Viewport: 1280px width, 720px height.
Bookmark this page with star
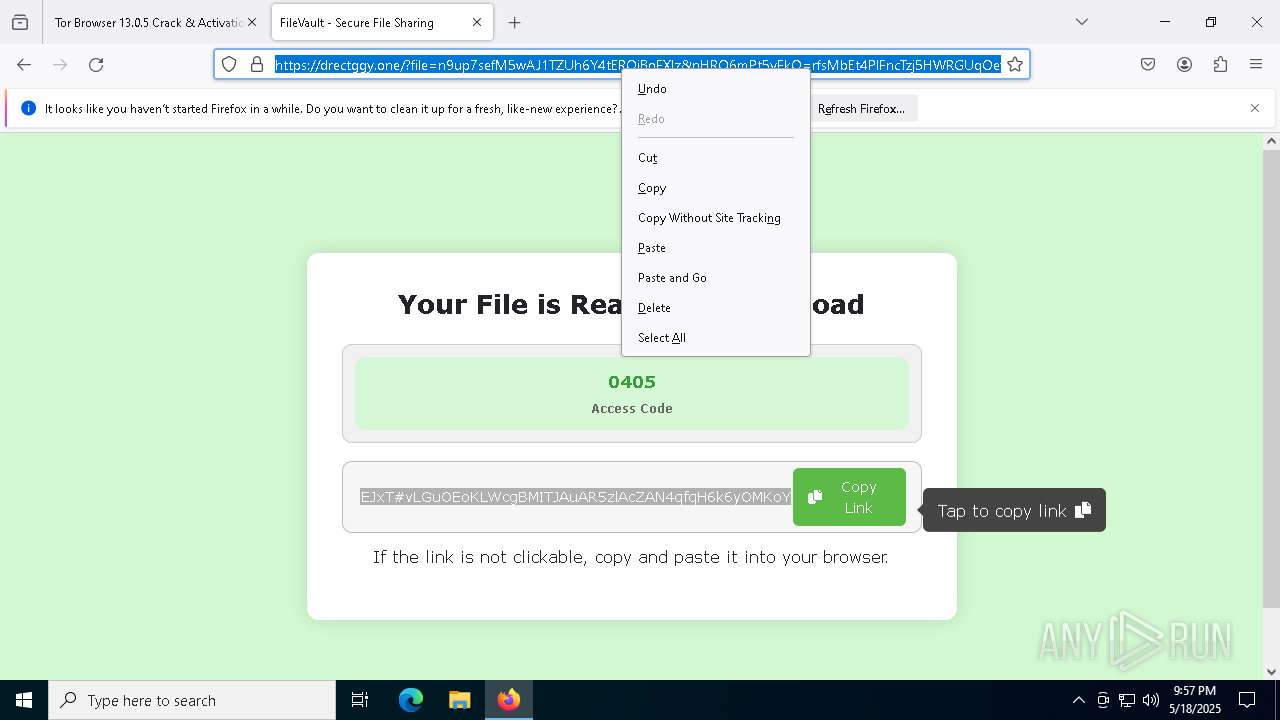coord(1015,64)
